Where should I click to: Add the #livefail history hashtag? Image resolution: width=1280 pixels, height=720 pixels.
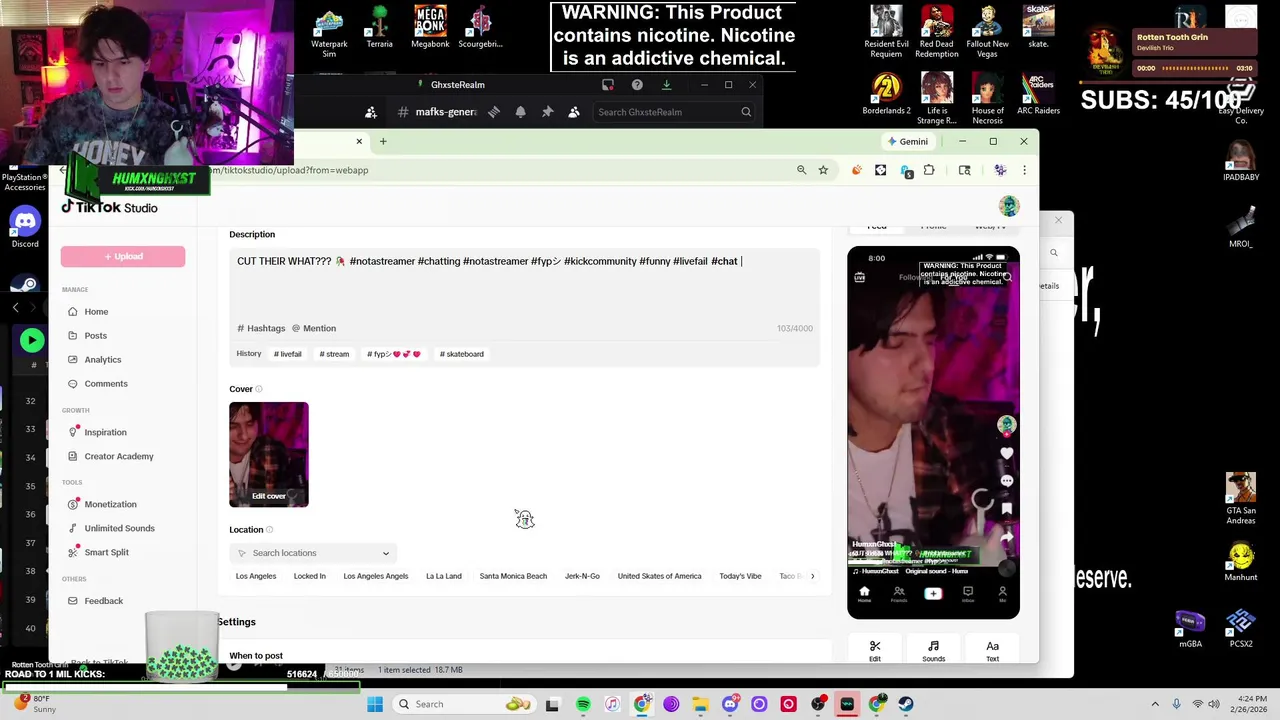[x=287, y=354]
